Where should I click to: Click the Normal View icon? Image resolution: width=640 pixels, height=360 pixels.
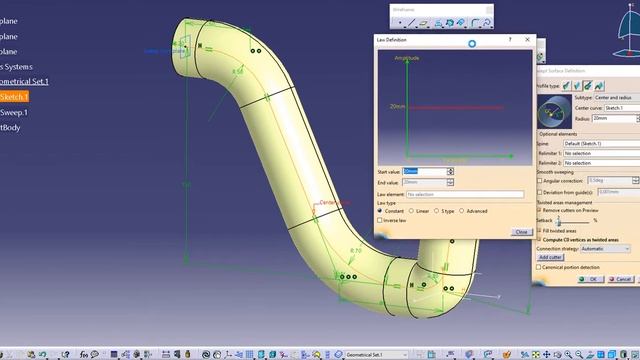pos(590,354)
